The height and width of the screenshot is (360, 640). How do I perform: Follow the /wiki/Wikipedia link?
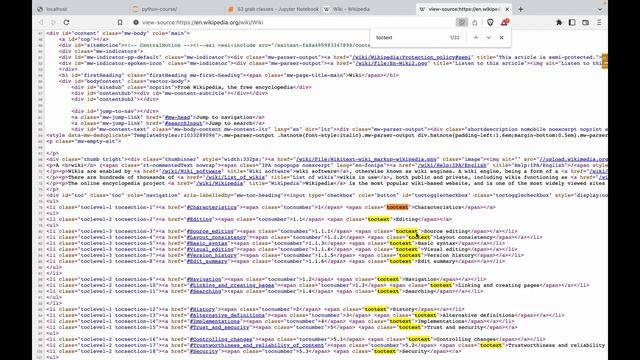[x=220, y=183]
